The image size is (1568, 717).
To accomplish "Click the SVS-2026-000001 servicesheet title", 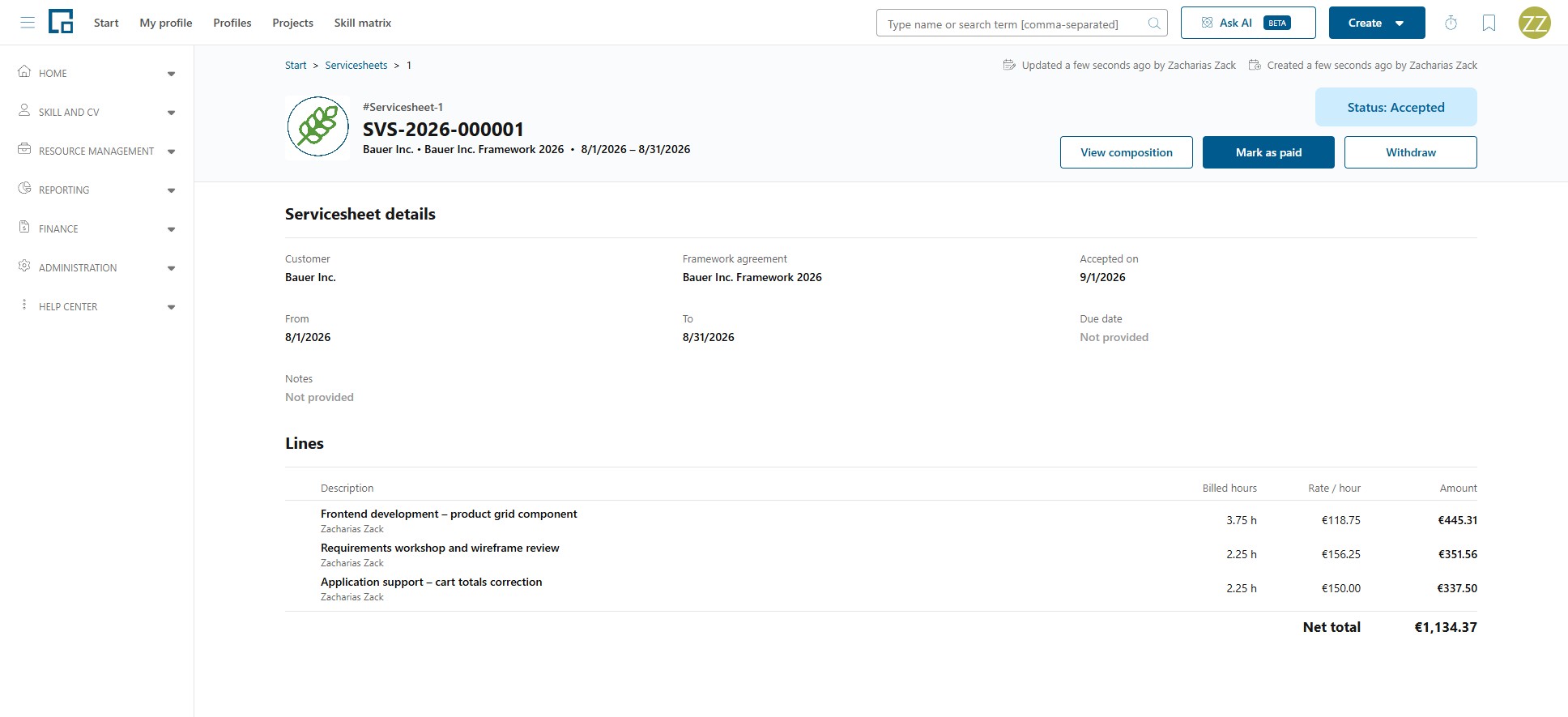I will (443, 129).
